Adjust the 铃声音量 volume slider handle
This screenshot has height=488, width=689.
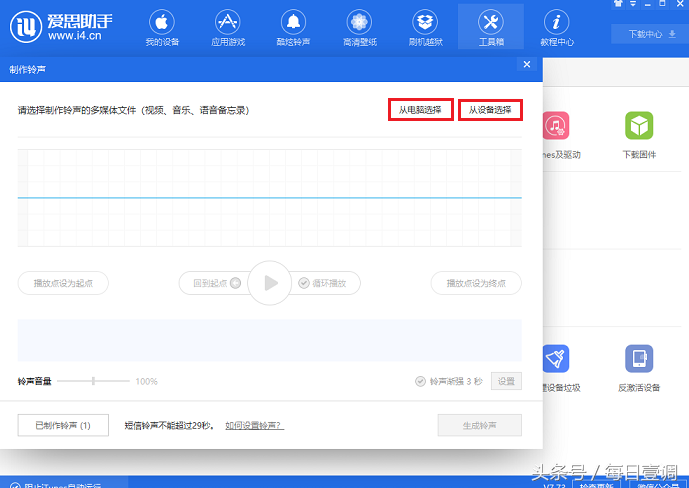[x=93, y=381]
